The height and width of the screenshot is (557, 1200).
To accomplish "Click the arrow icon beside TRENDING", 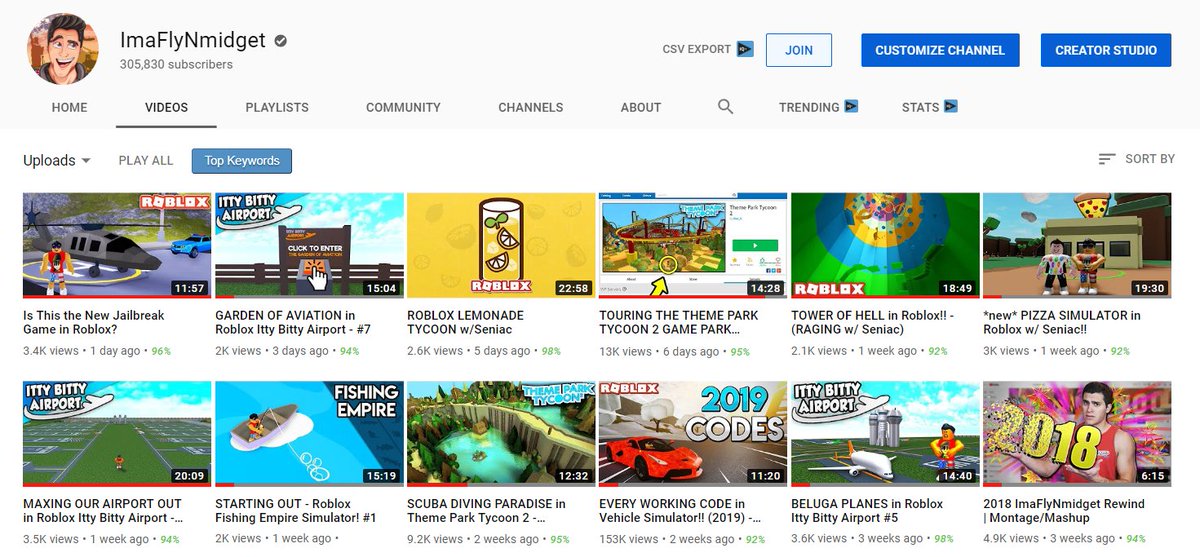I will tap(851, 106).
